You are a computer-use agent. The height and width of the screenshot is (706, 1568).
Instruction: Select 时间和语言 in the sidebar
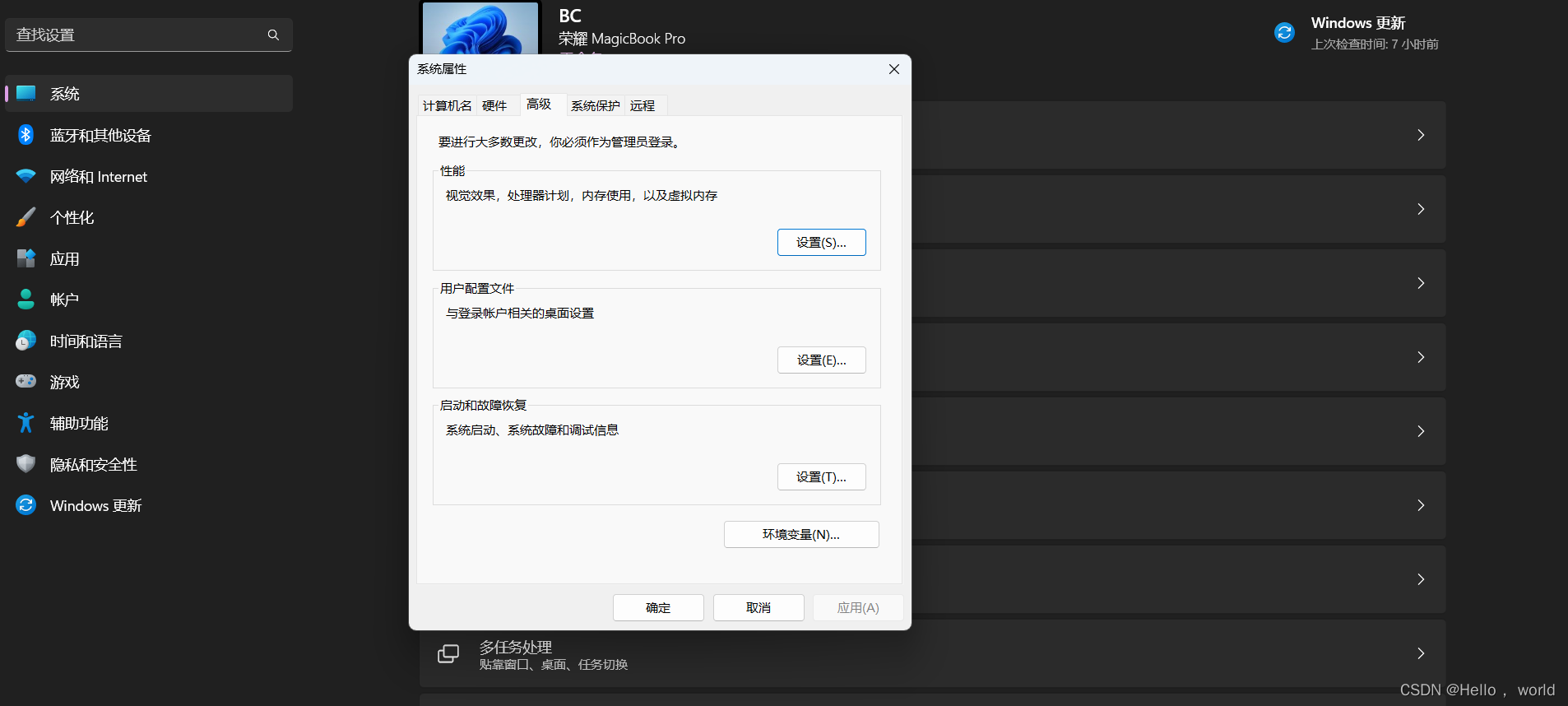click(149, 341)
